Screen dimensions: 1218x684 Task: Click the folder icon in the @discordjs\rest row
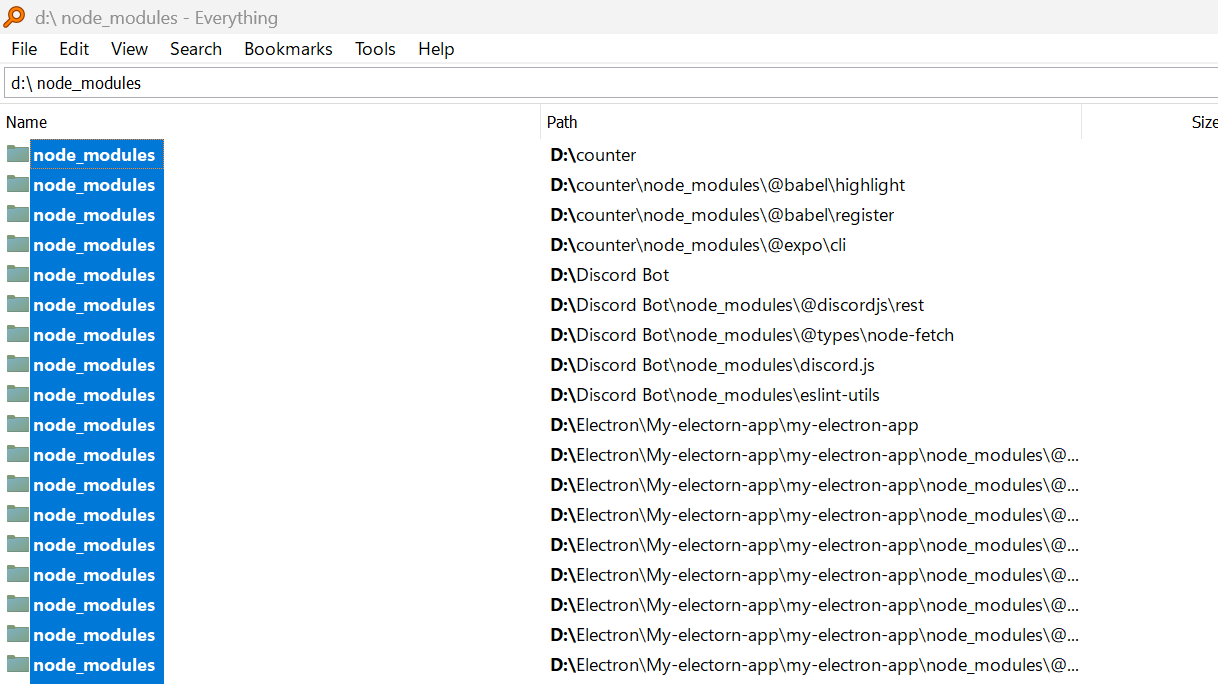18,304
